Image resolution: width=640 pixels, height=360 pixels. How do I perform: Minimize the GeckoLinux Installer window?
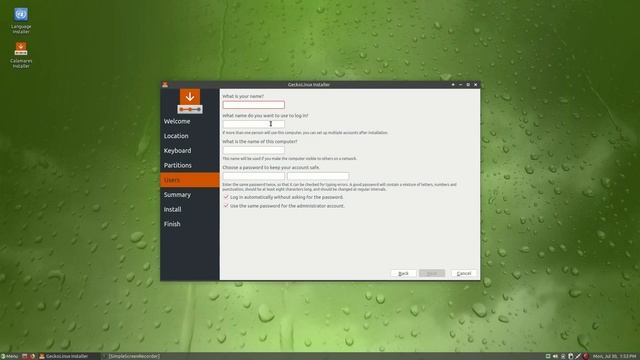pyautogui.click(x=460, y=84)
